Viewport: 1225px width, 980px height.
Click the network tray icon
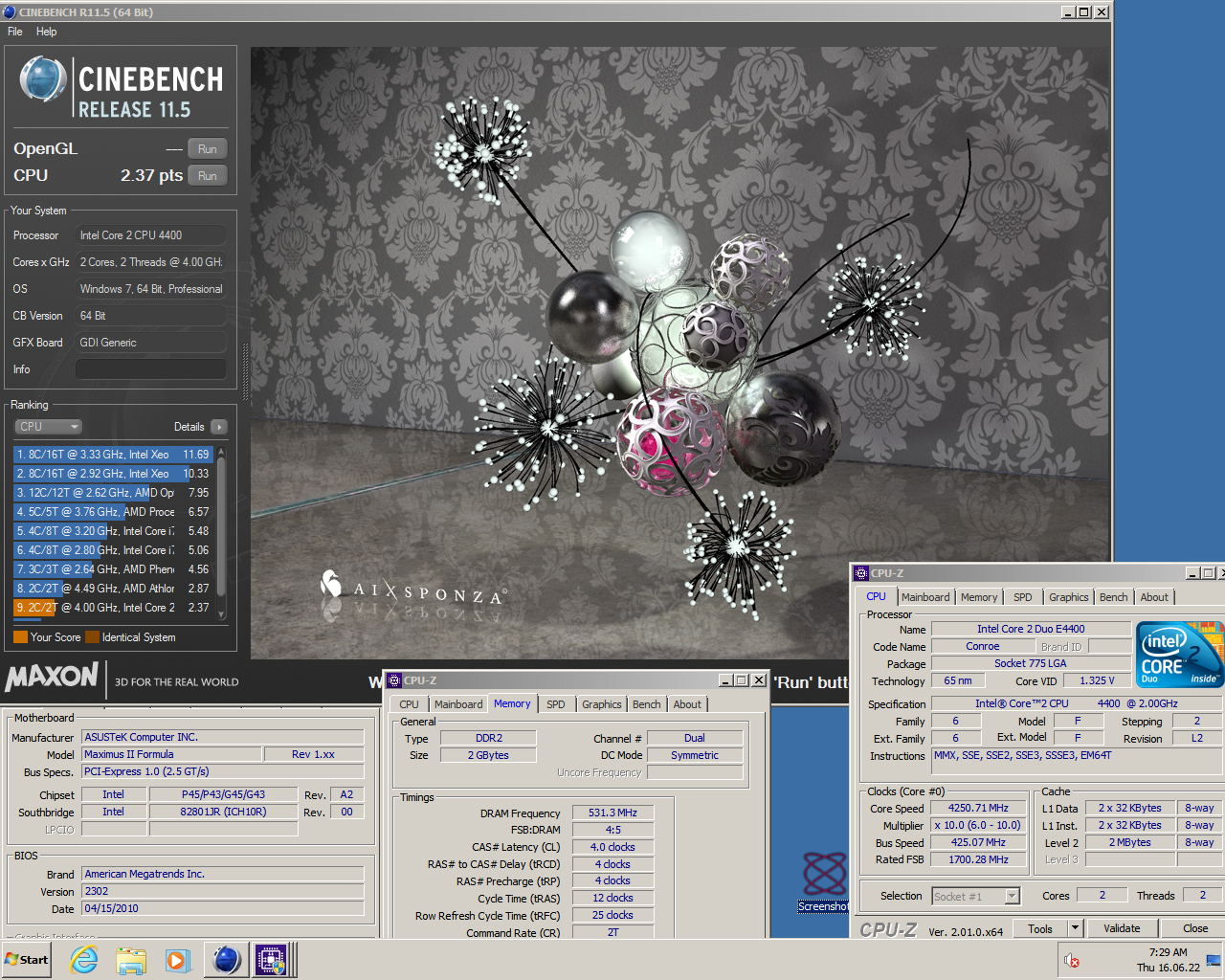[1214, 960]
